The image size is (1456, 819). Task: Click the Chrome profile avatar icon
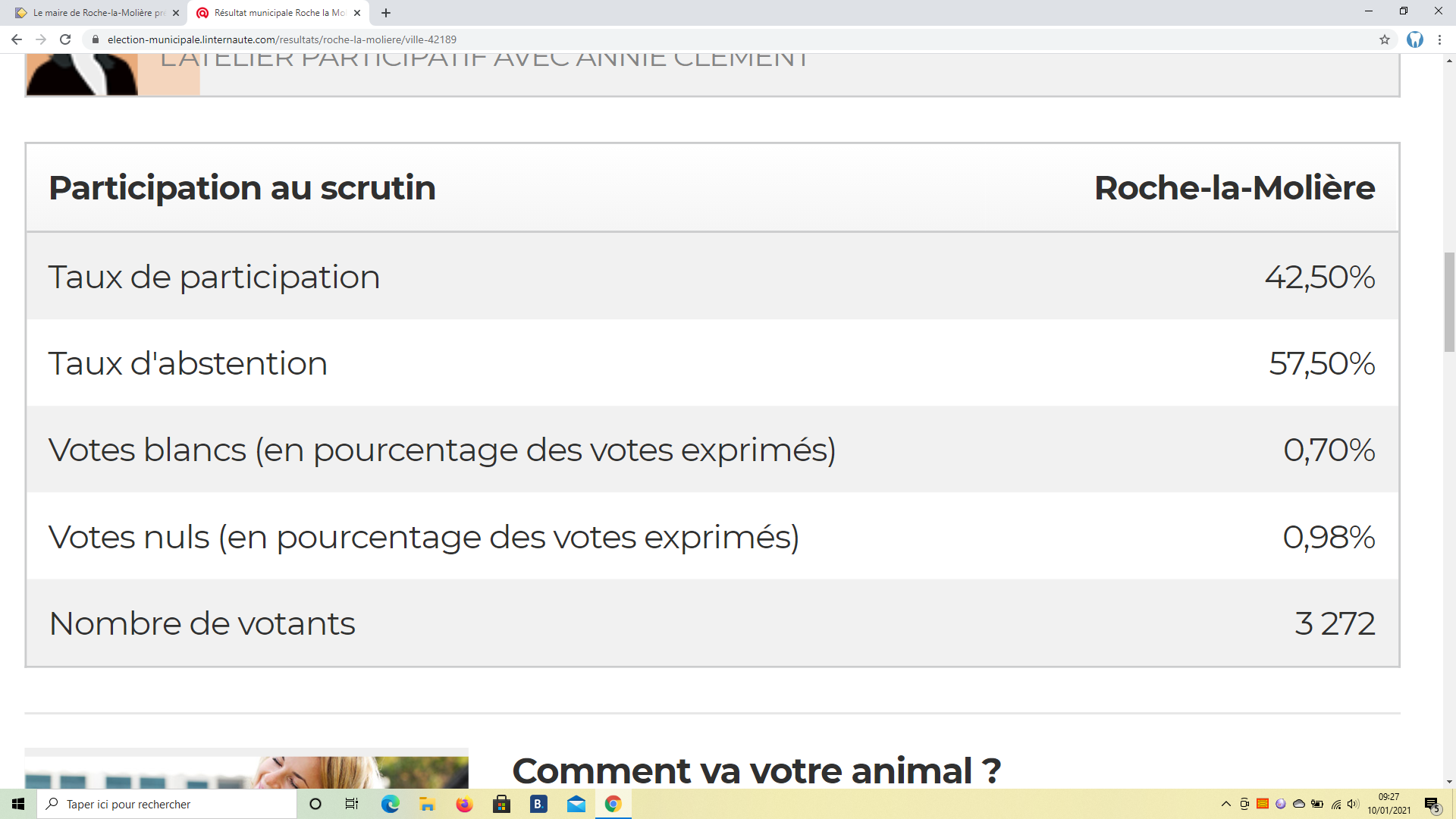click(x=1415, y=39)
